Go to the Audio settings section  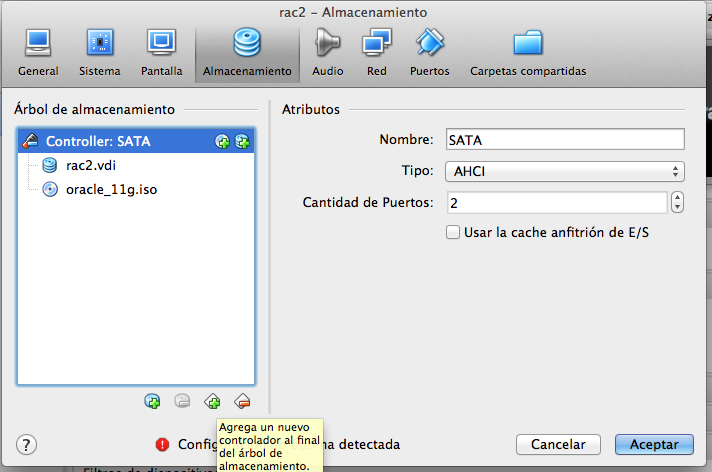[327, 53]
